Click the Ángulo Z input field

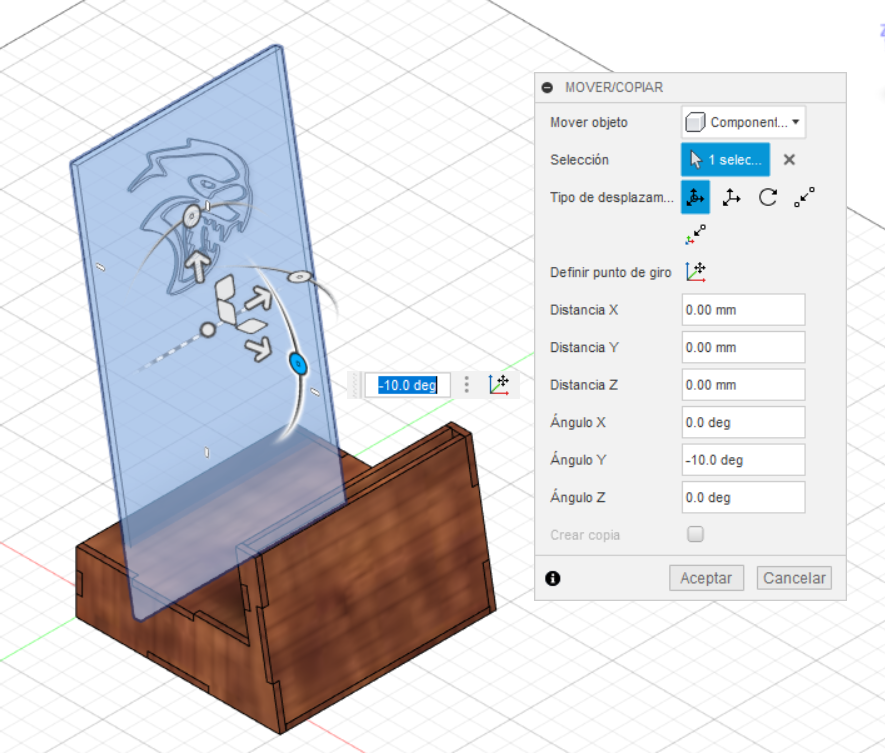pos(743,497)
